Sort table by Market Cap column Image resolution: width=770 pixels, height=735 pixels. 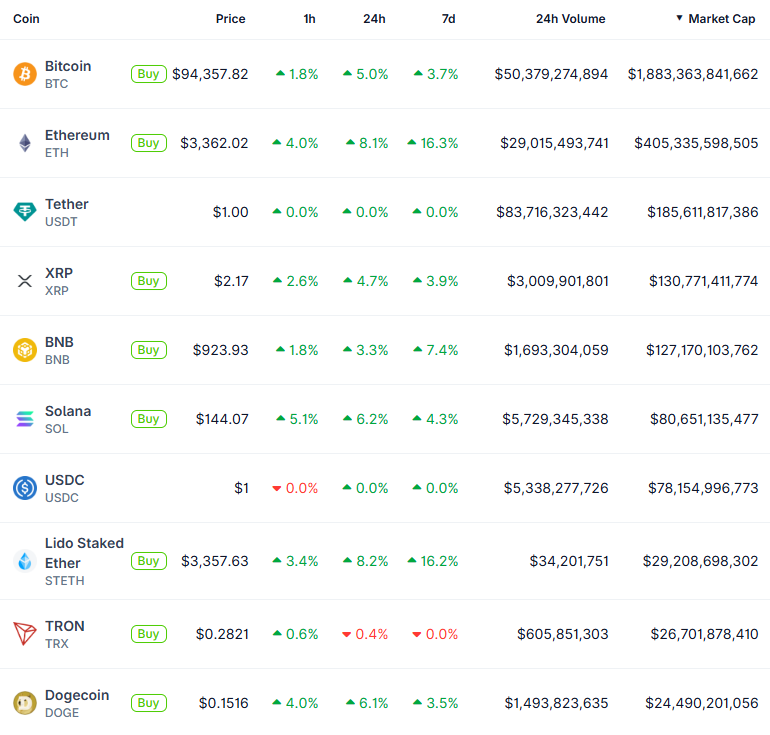coord(723,19)
